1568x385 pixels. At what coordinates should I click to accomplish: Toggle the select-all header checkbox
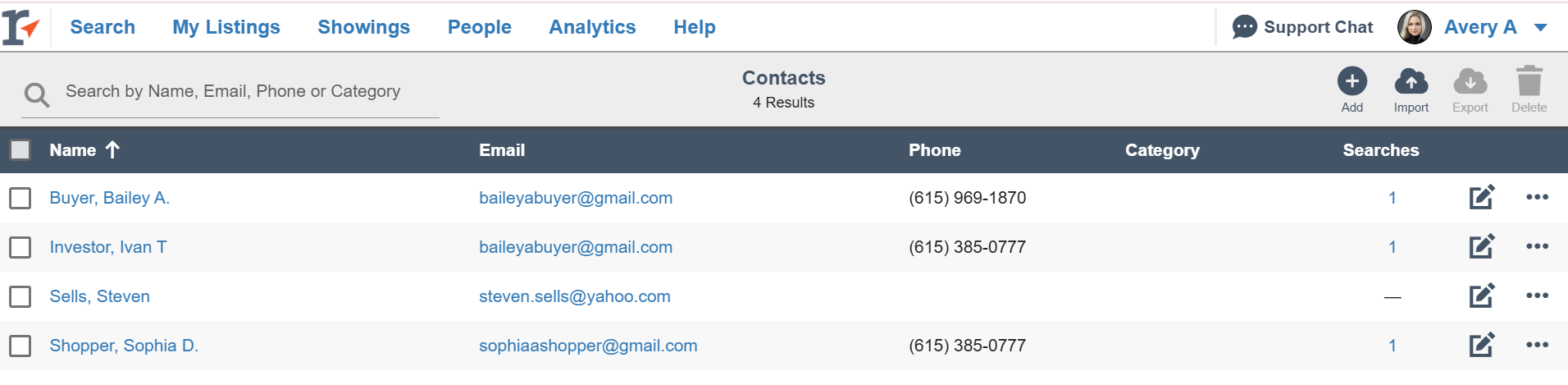pyautogui.click(x=21, y=149)
